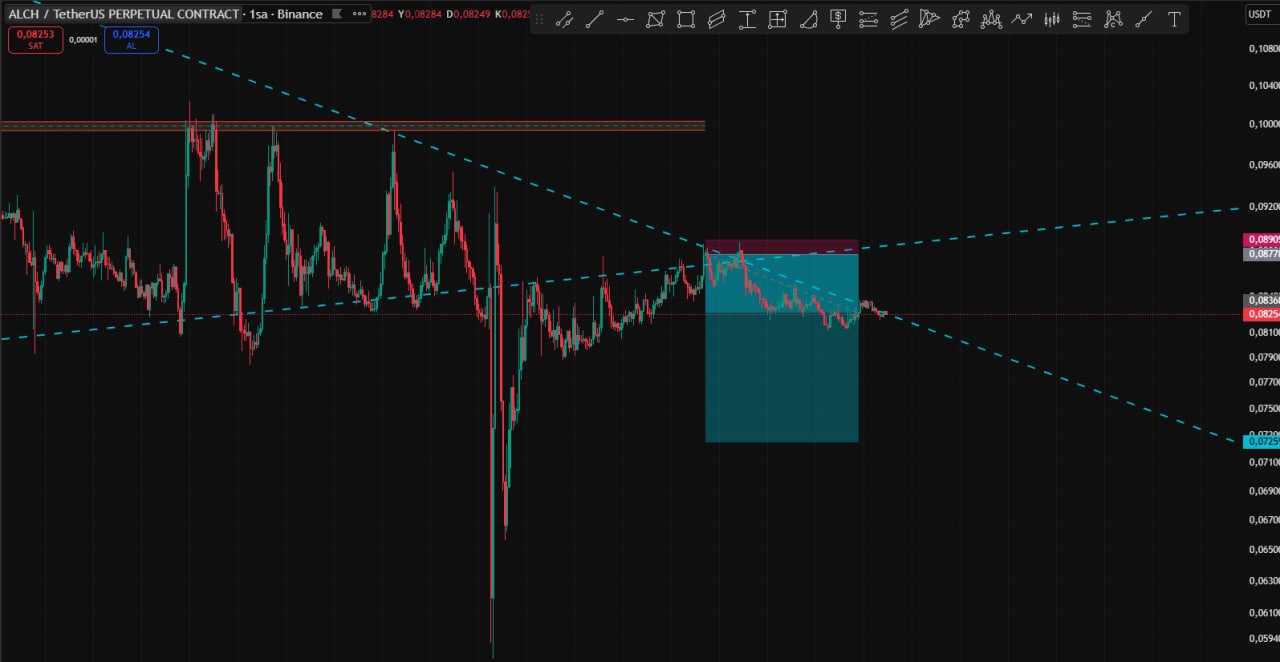Click the ALCH / TetherUS PERPETUAL CONTRACT title
Image resolution: width=1280 pixels, height=662 pixels.
pos(124,14)
